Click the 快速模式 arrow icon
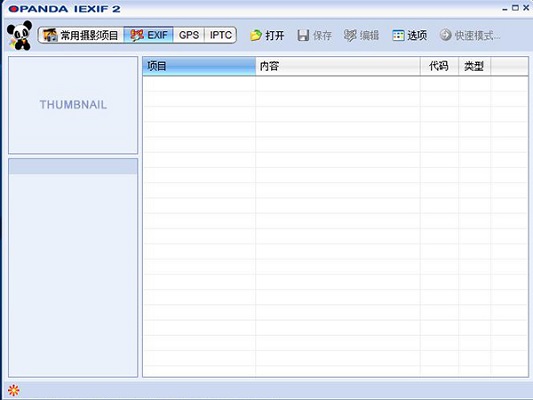 [445, 35]
